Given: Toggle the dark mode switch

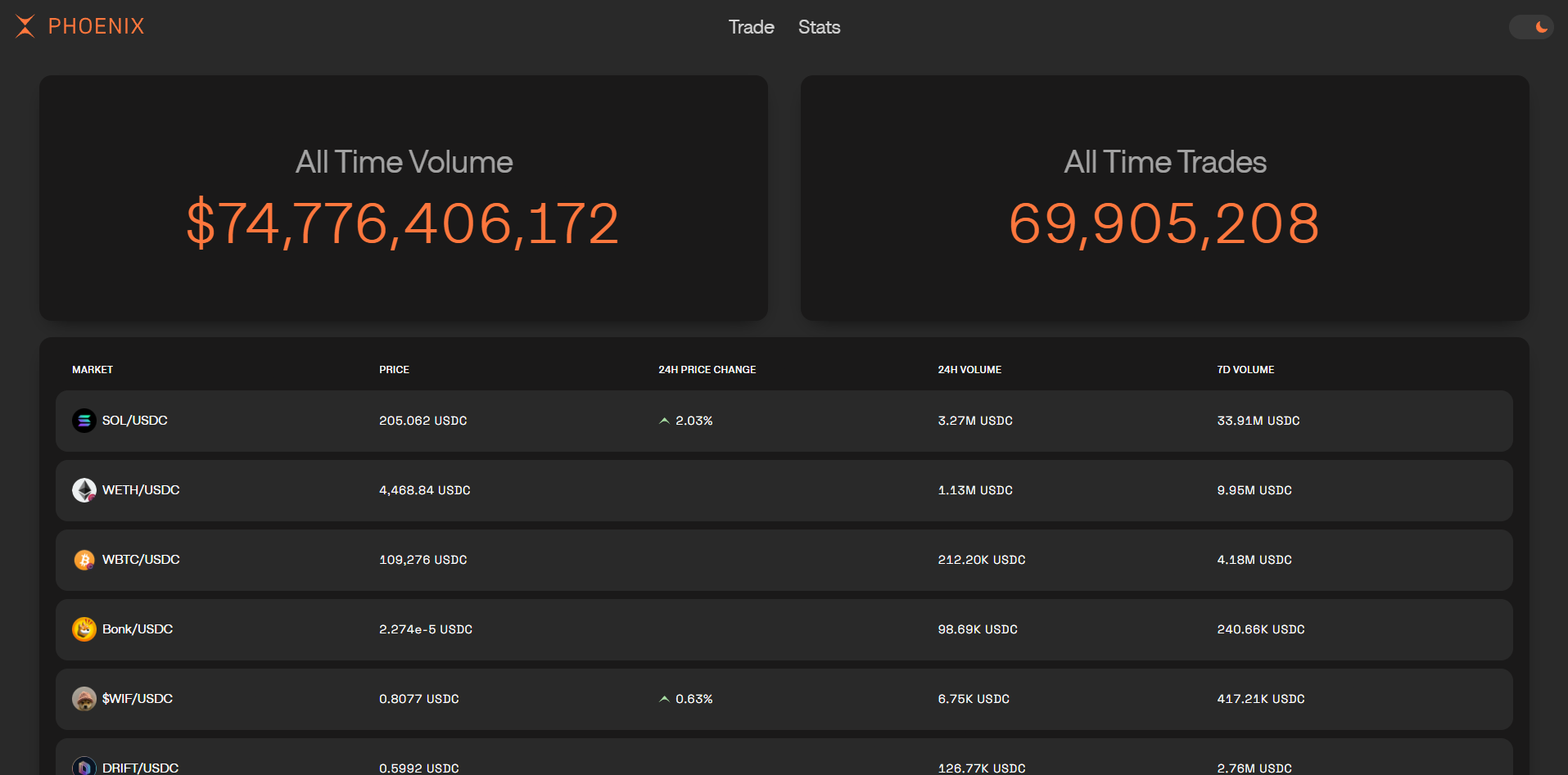Looking at the screenshot, I should [1530, 27].
